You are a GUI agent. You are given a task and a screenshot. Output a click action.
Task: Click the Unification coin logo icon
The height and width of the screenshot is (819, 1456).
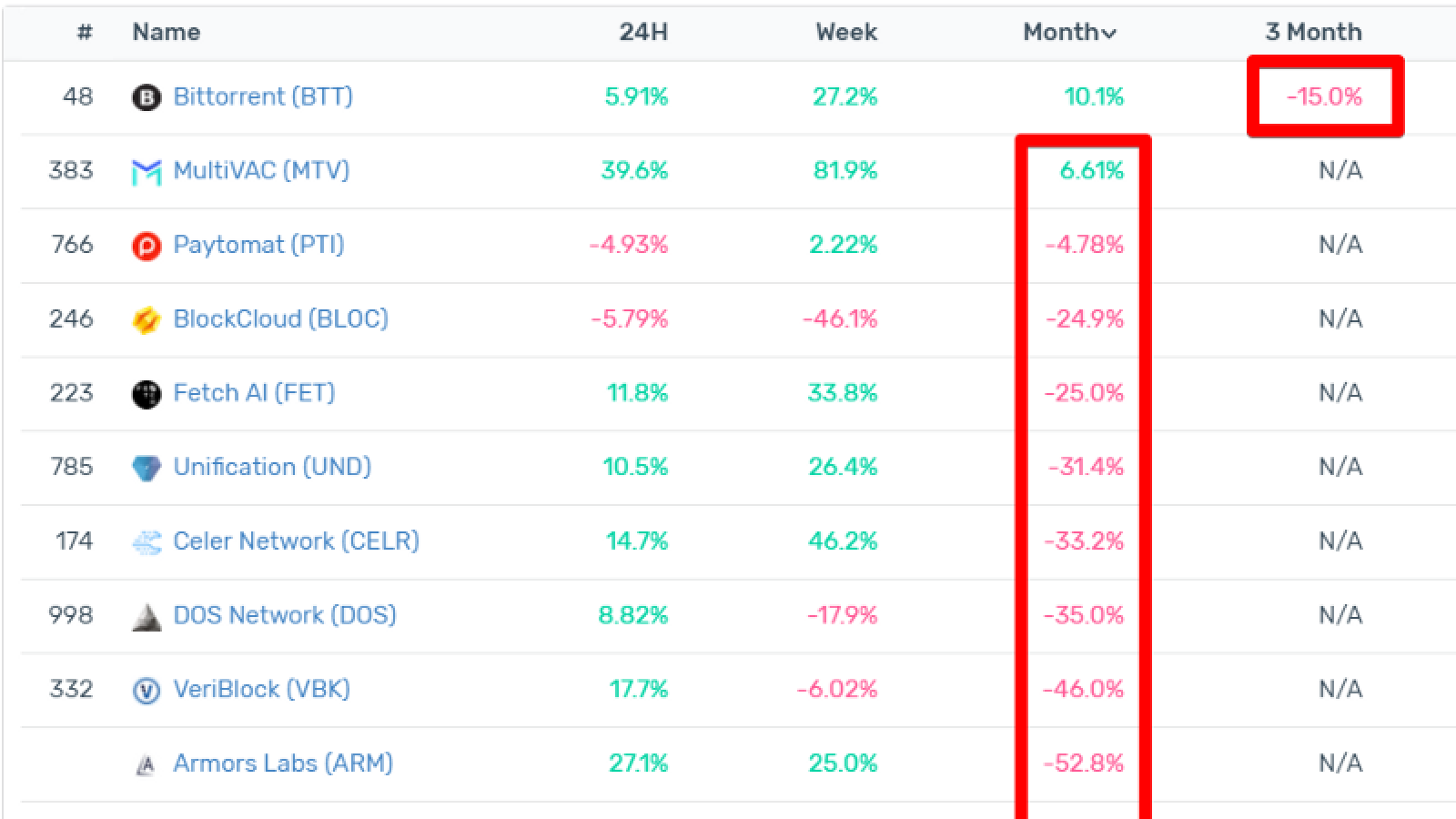pyautogui.click(x=147, y=468)
